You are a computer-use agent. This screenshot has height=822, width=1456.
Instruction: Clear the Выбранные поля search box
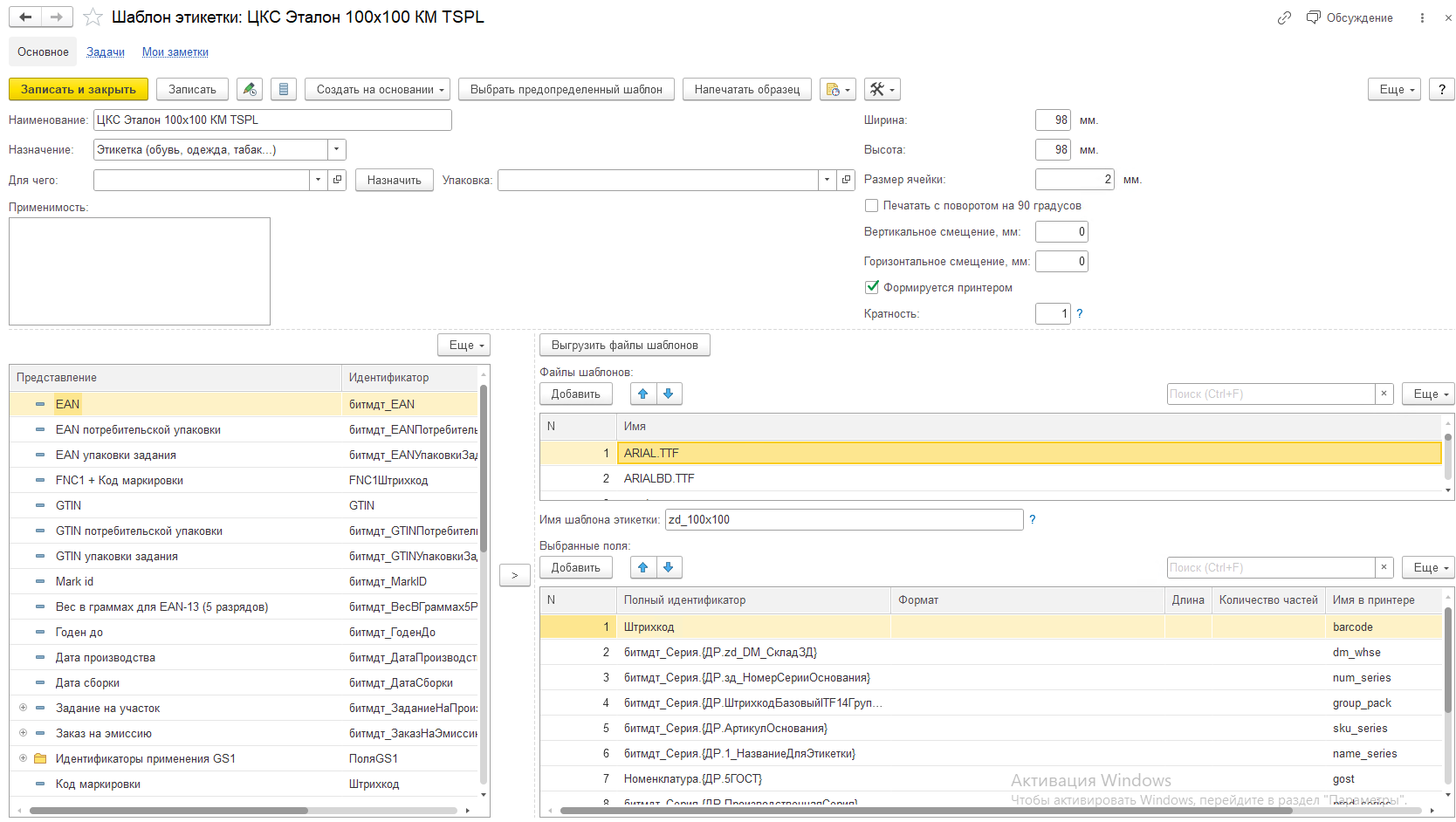pyautogui.click(x=1384, y=567)
